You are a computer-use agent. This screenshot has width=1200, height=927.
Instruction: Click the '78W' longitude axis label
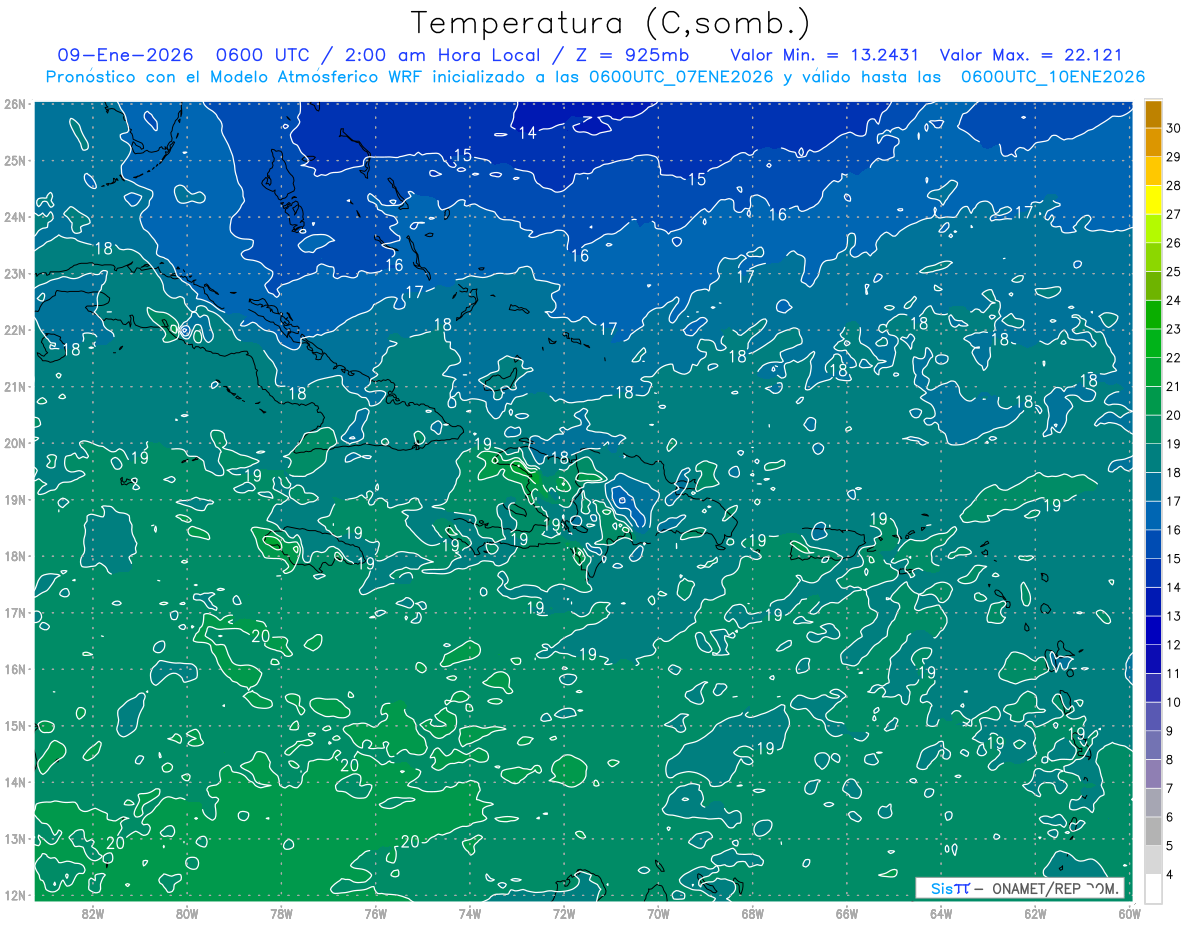(x=281, y=913)
